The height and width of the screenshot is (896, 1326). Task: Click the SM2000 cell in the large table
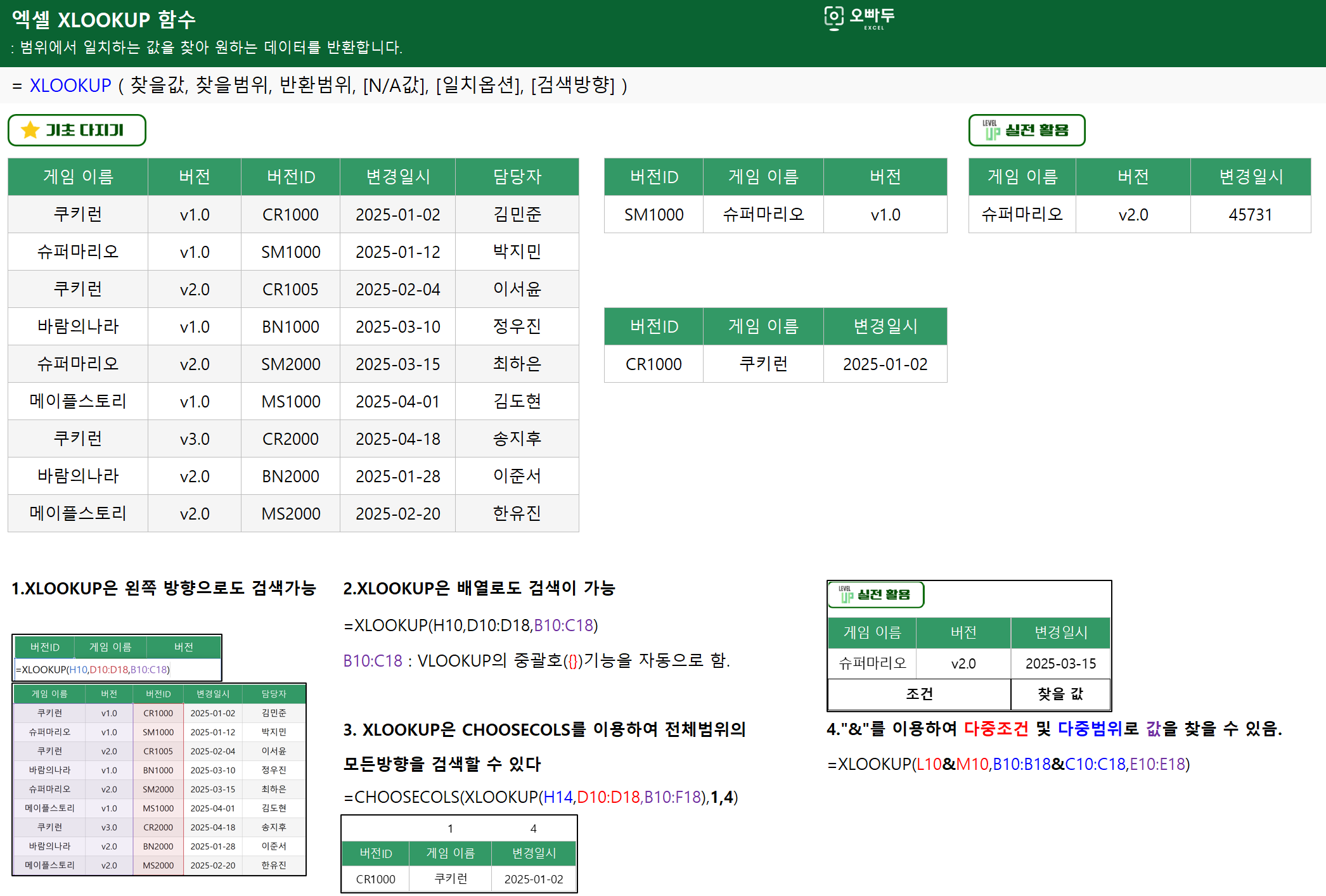[x=291, y=364]
